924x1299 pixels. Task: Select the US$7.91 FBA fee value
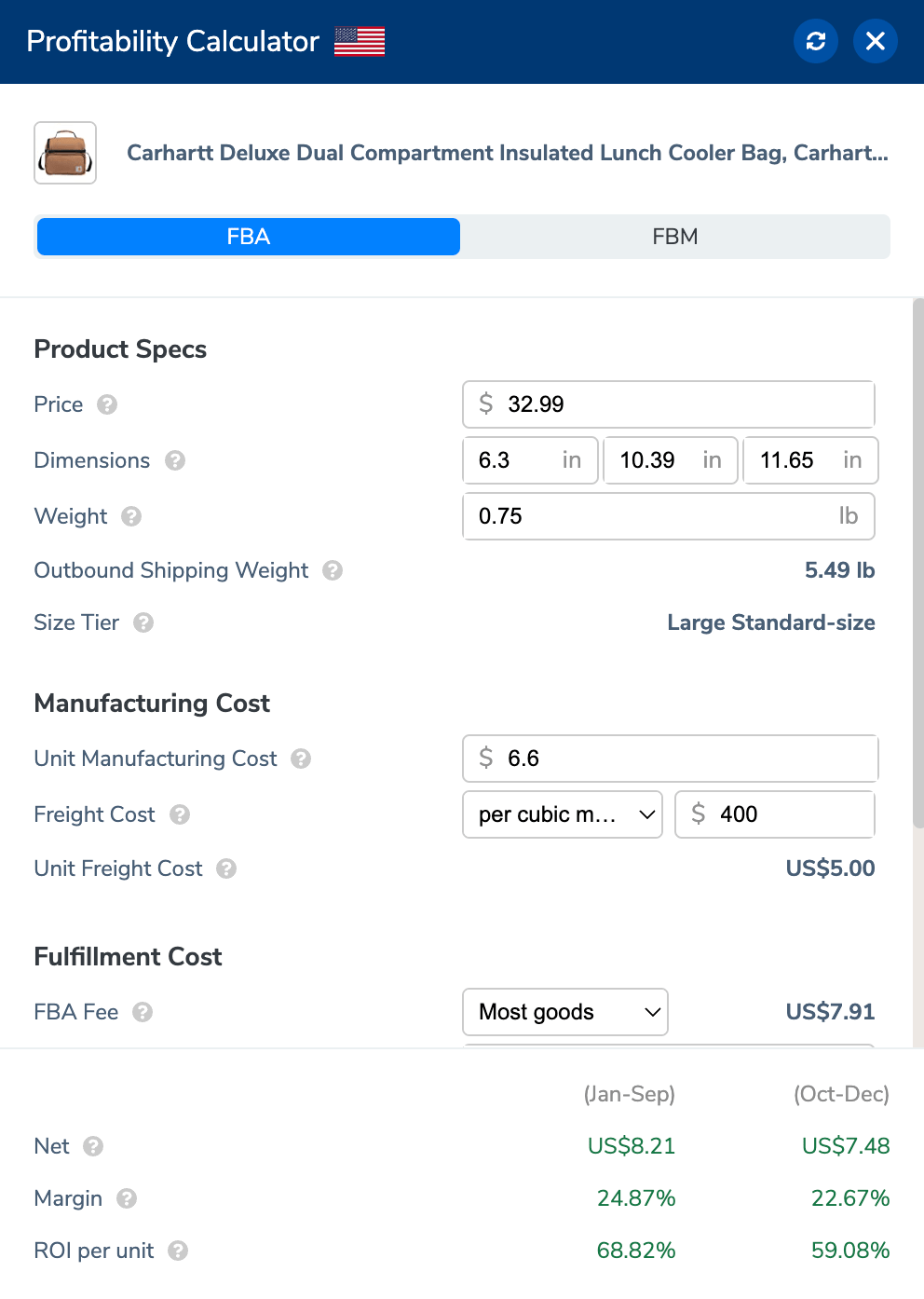[830, 1012]
